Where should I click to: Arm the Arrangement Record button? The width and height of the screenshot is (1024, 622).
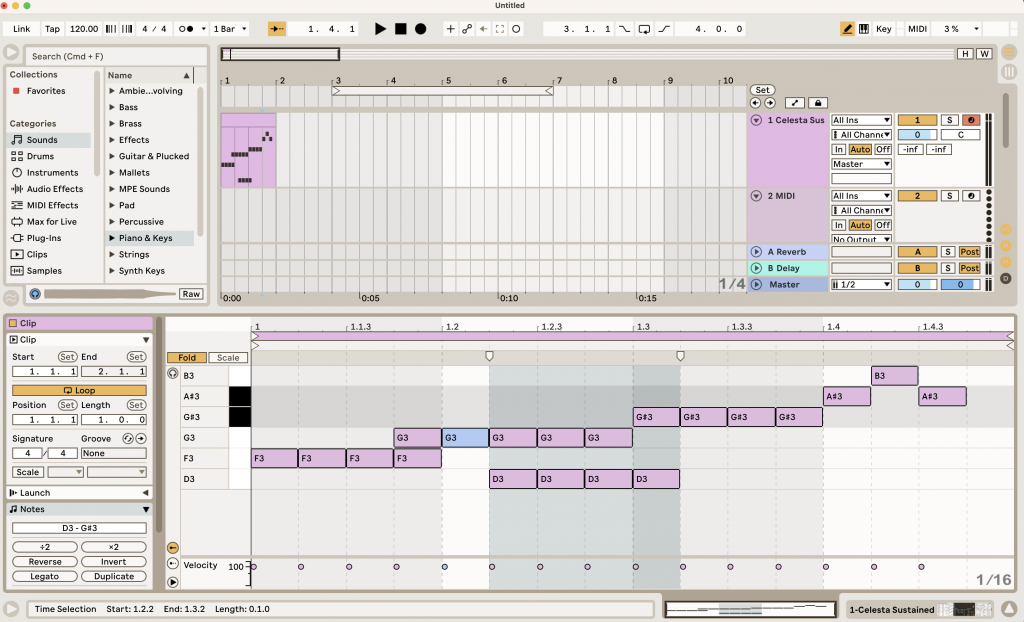point(421,29)
